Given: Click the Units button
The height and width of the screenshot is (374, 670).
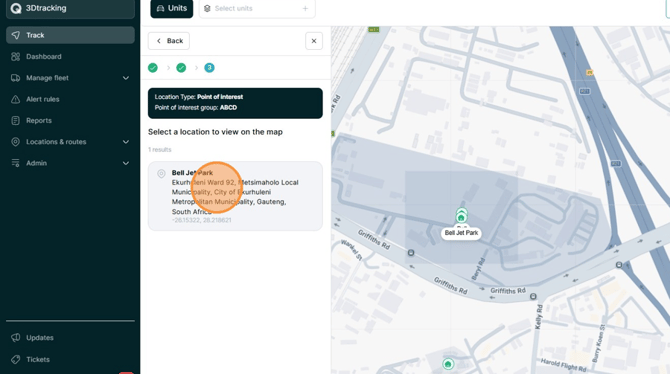Looking at the screenshot, I should pos(172,8).
